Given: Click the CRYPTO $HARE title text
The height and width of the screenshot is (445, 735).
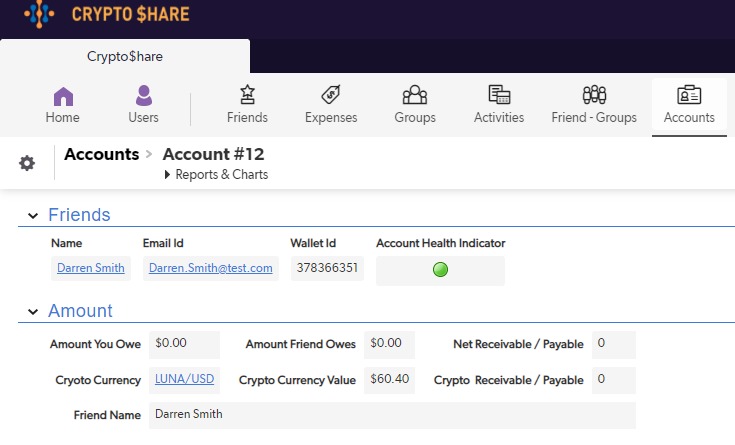Looking at the screenshot, I should point(130,14).
